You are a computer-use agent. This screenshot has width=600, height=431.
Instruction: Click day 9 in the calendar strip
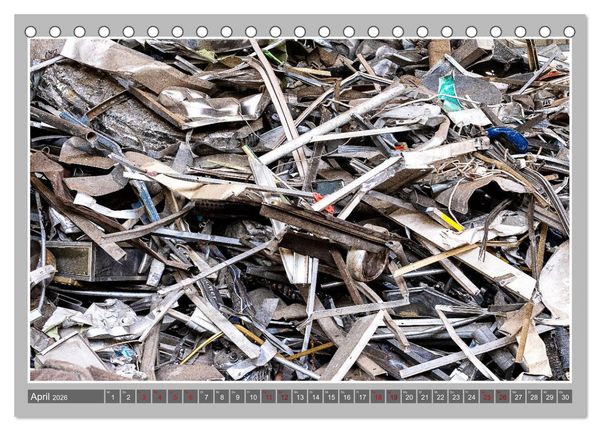point(237,397)
